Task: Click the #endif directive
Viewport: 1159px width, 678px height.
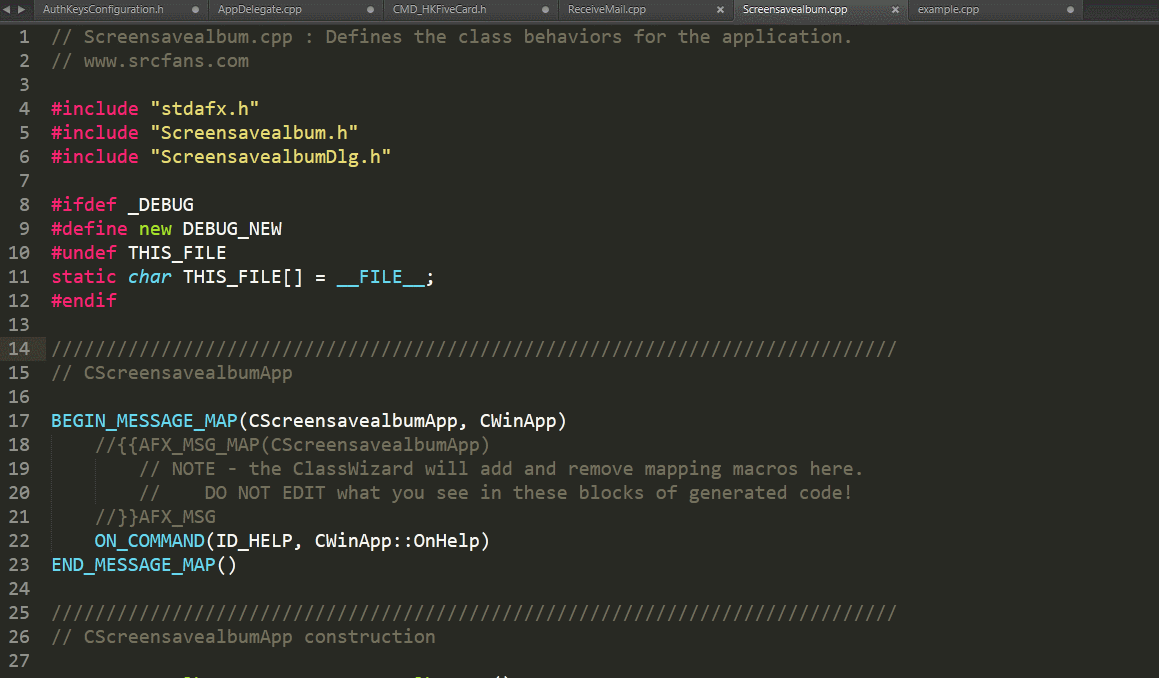Action: pyautogui.click(x=84, y=301)
